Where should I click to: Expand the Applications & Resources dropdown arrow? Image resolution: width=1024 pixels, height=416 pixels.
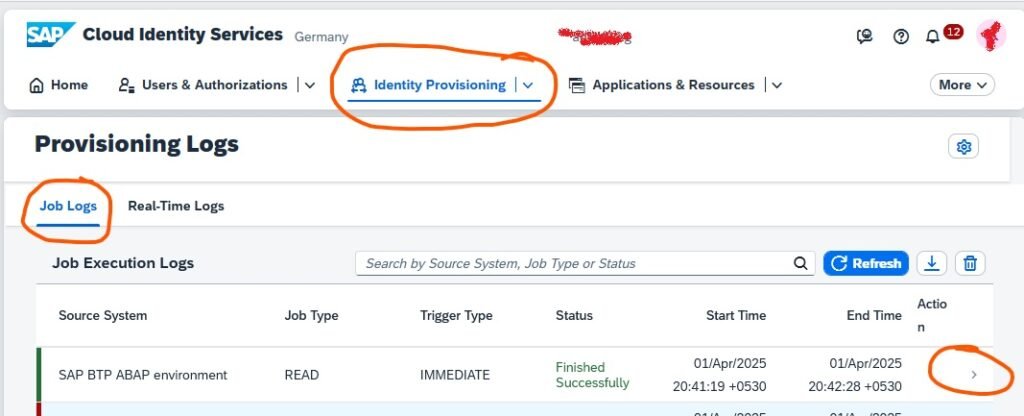[x=777, y=86]
